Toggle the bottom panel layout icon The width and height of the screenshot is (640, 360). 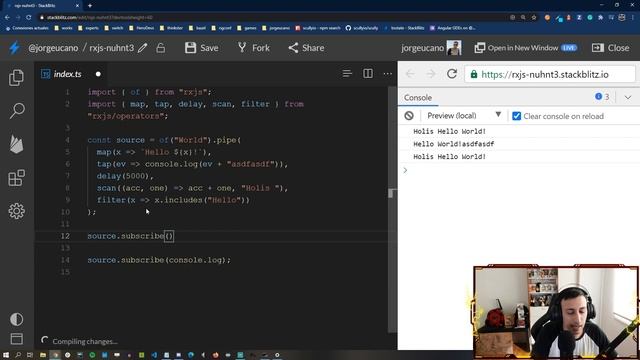tap(16, 338)
